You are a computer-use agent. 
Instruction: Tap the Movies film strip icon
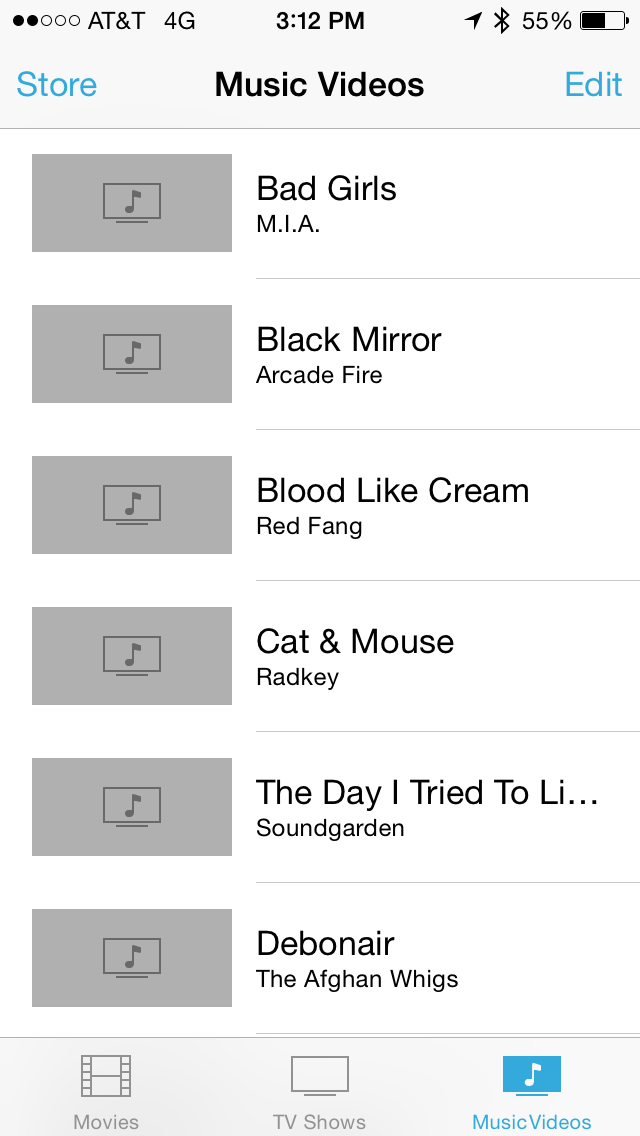(x=106, y=1077)
